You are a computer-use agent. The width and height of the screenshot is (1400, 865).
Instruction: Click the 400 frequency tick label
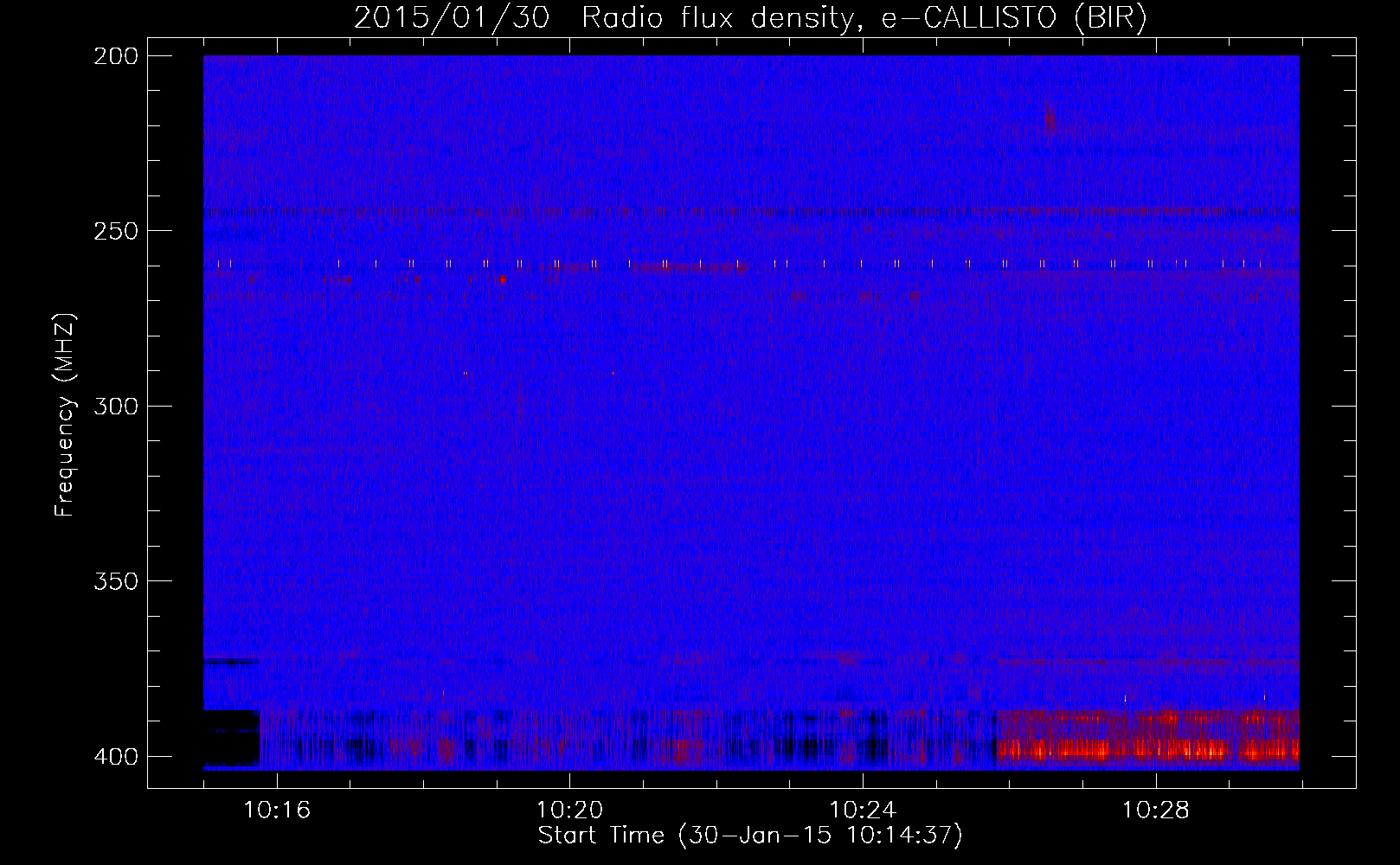coord(116,756)
